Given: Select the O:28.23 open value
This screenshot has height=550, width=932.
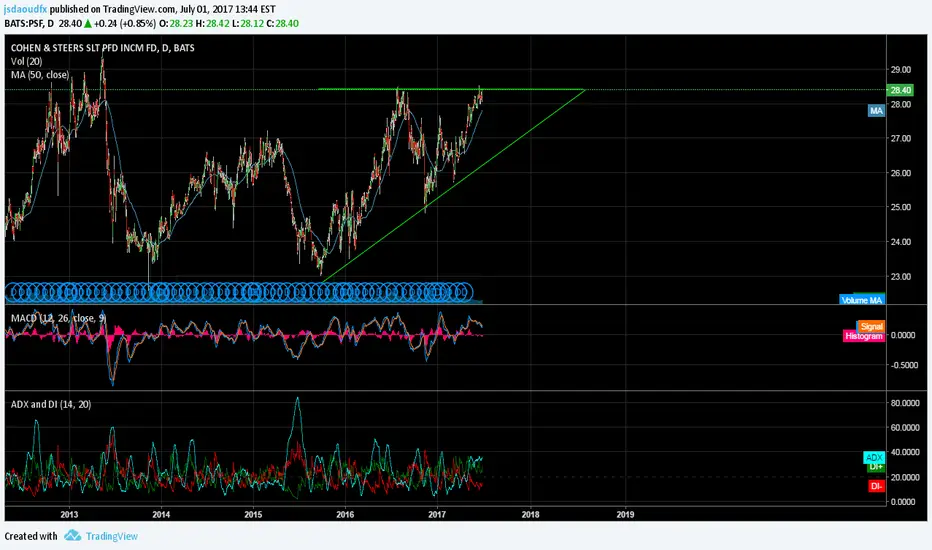Looking at the screenshot, I should 176,24.
